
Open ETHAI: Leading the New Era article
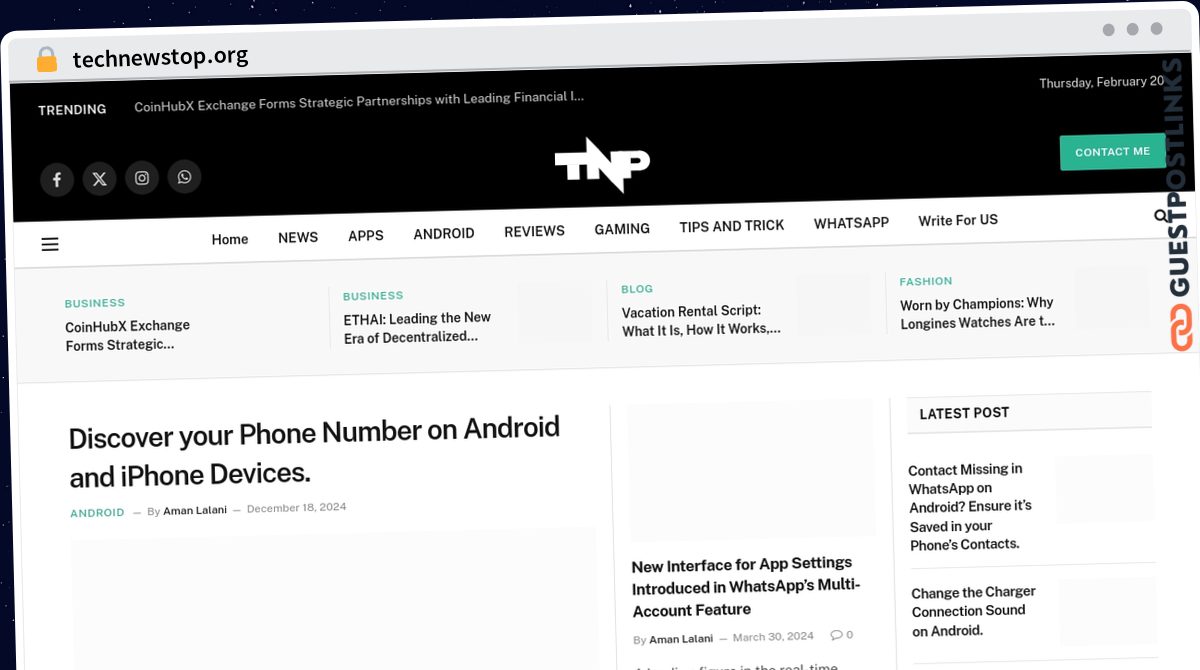coord(418,327)
